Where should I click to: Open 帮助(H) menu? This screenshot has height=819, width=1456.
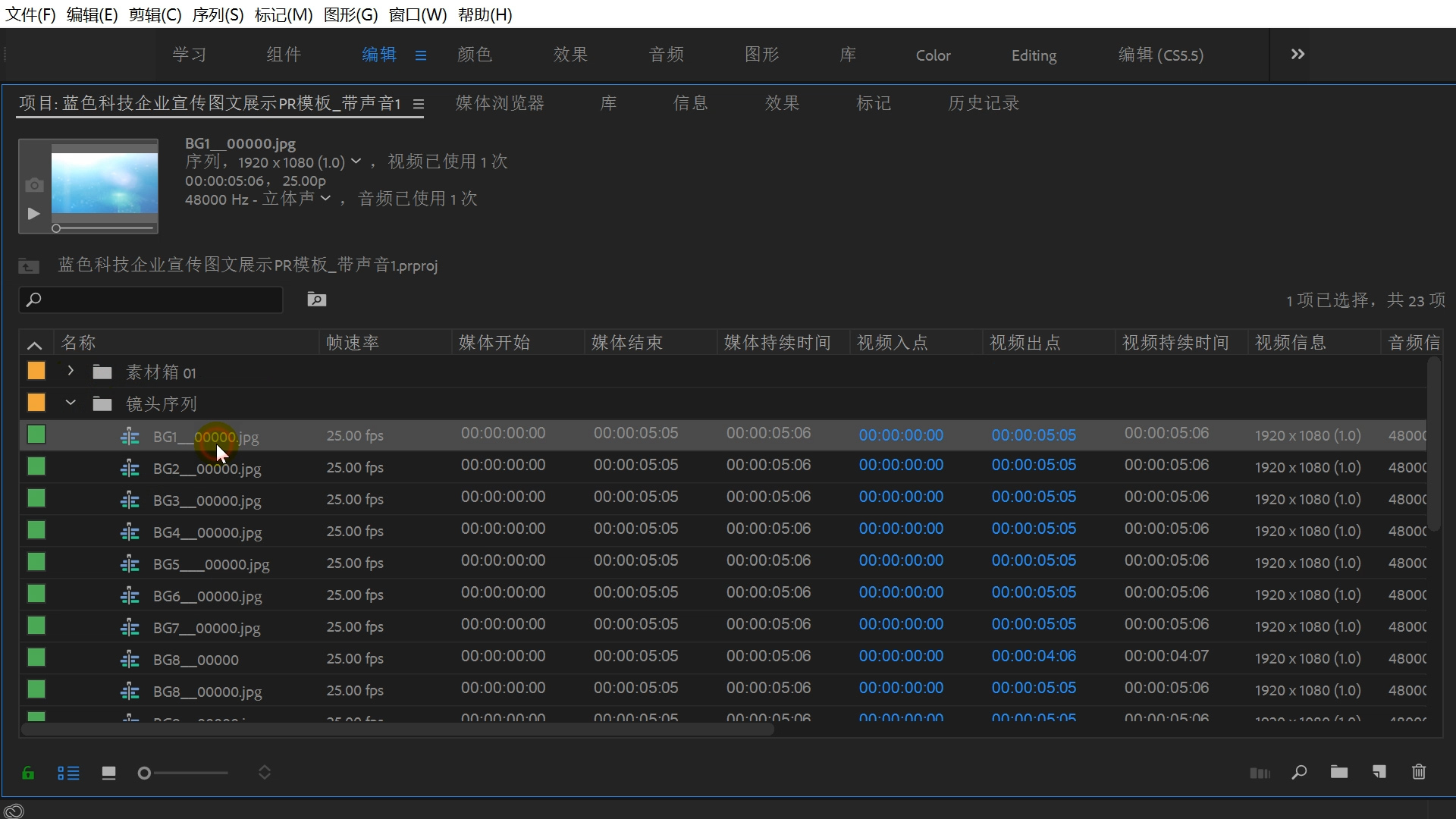(x=485, y=14)
